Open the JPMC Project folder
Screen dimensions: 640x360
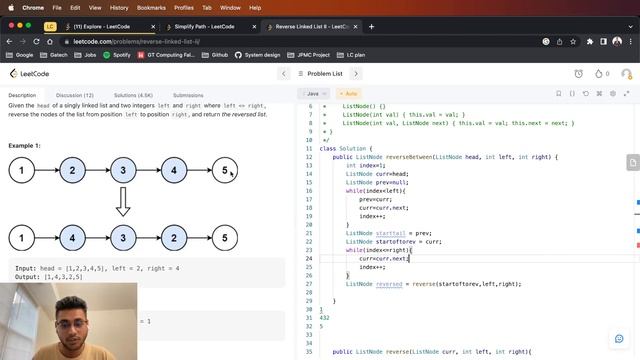click(309, 55)
